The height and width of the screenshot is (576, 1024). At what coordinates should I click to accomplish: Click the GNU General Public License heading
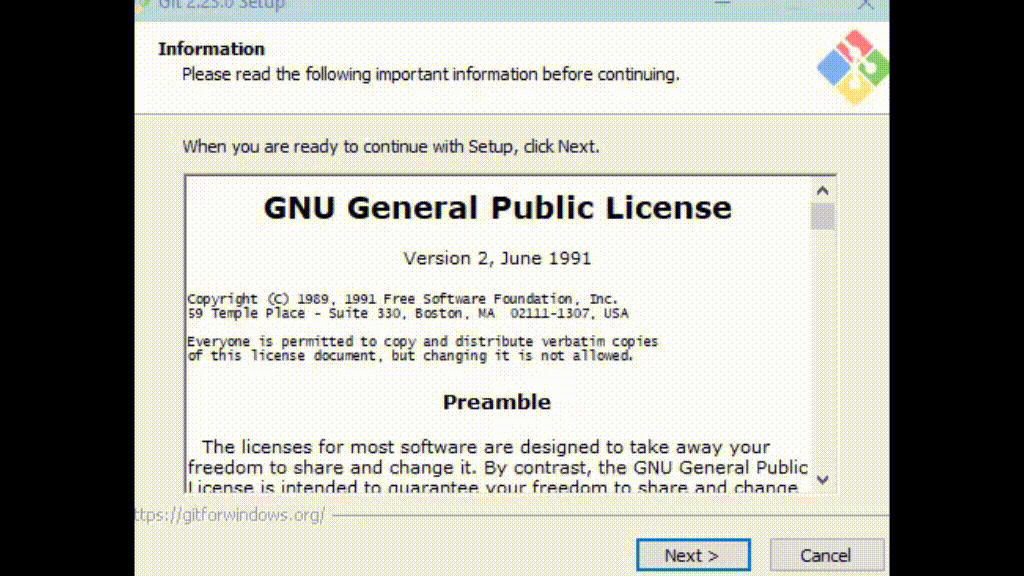coord(498,208)
